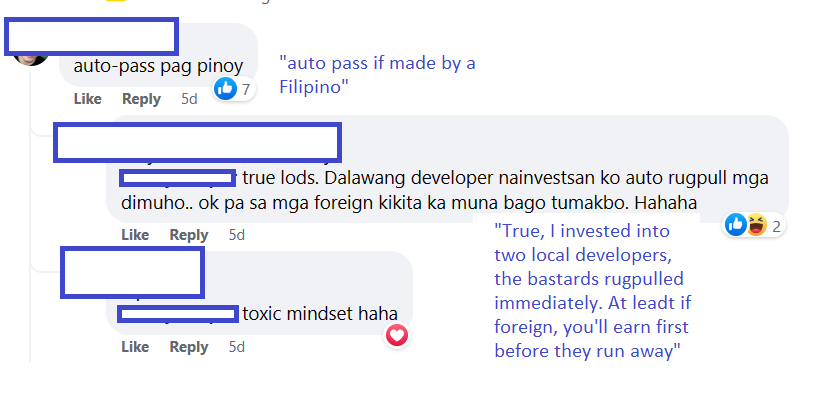The height and width of the screenshot is (406, 818).
Task: Open the 5d timestamp under 'toxic mindset haha'
Action: [x=236, y=347]
